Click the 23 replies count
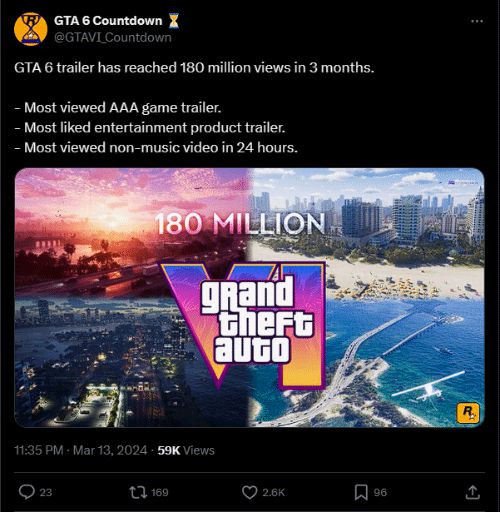500x512 pixels. (46, 492)
